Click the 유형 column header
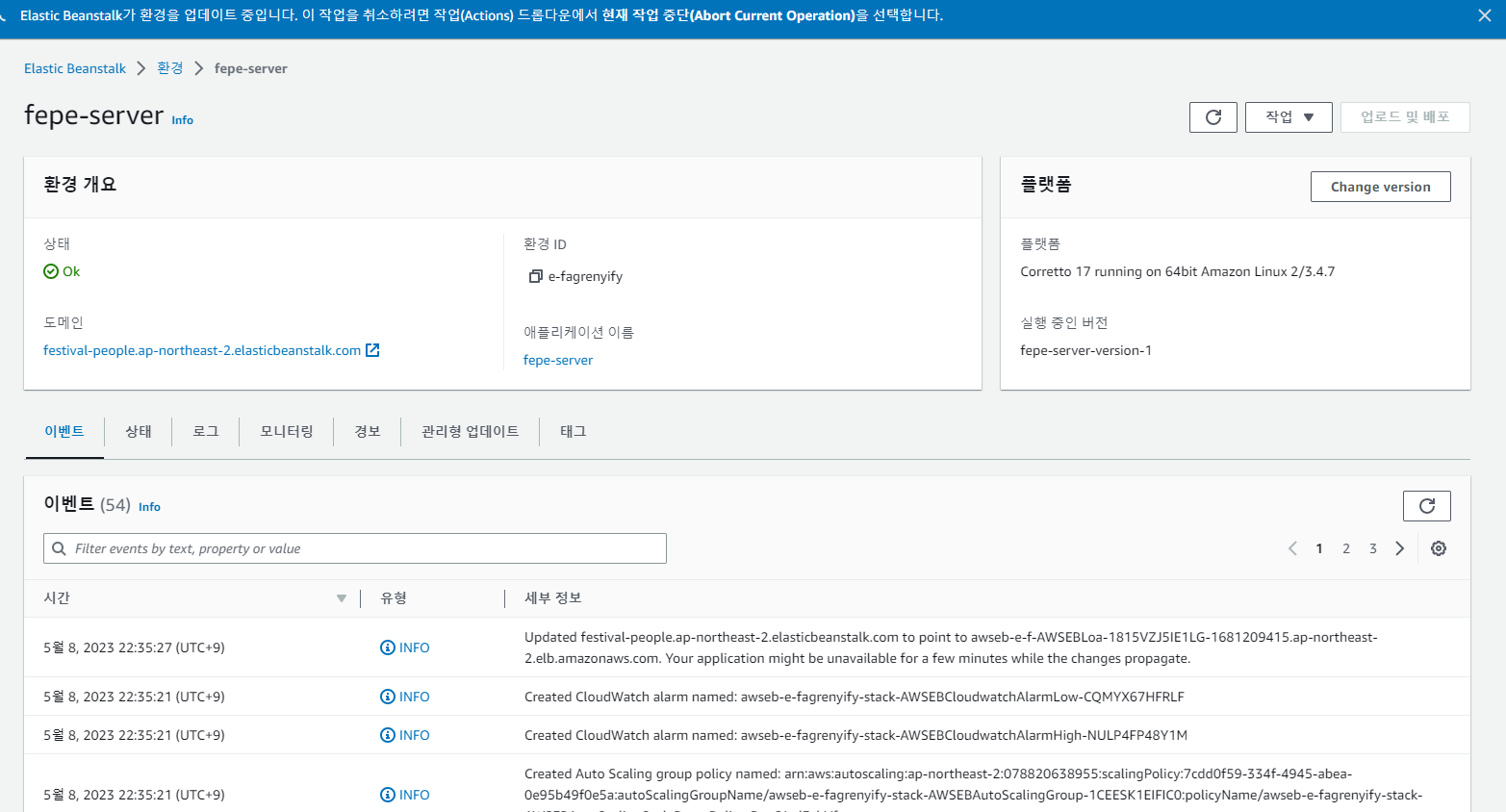Screen dimensions: 1506x812 (394, 598)
